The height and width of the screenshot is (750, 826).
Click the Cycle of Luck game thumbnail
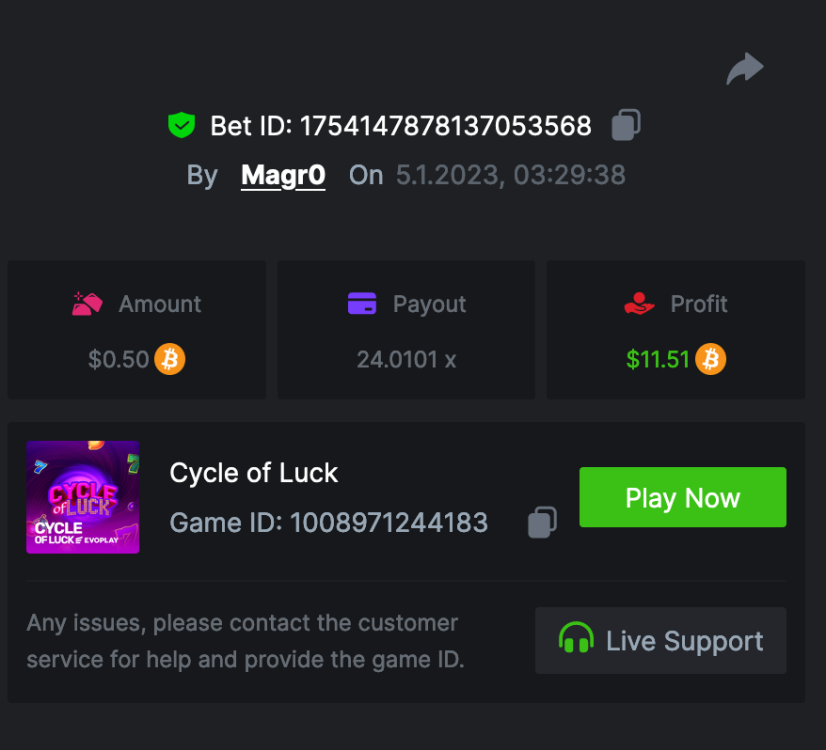click(x=83, y=497)
